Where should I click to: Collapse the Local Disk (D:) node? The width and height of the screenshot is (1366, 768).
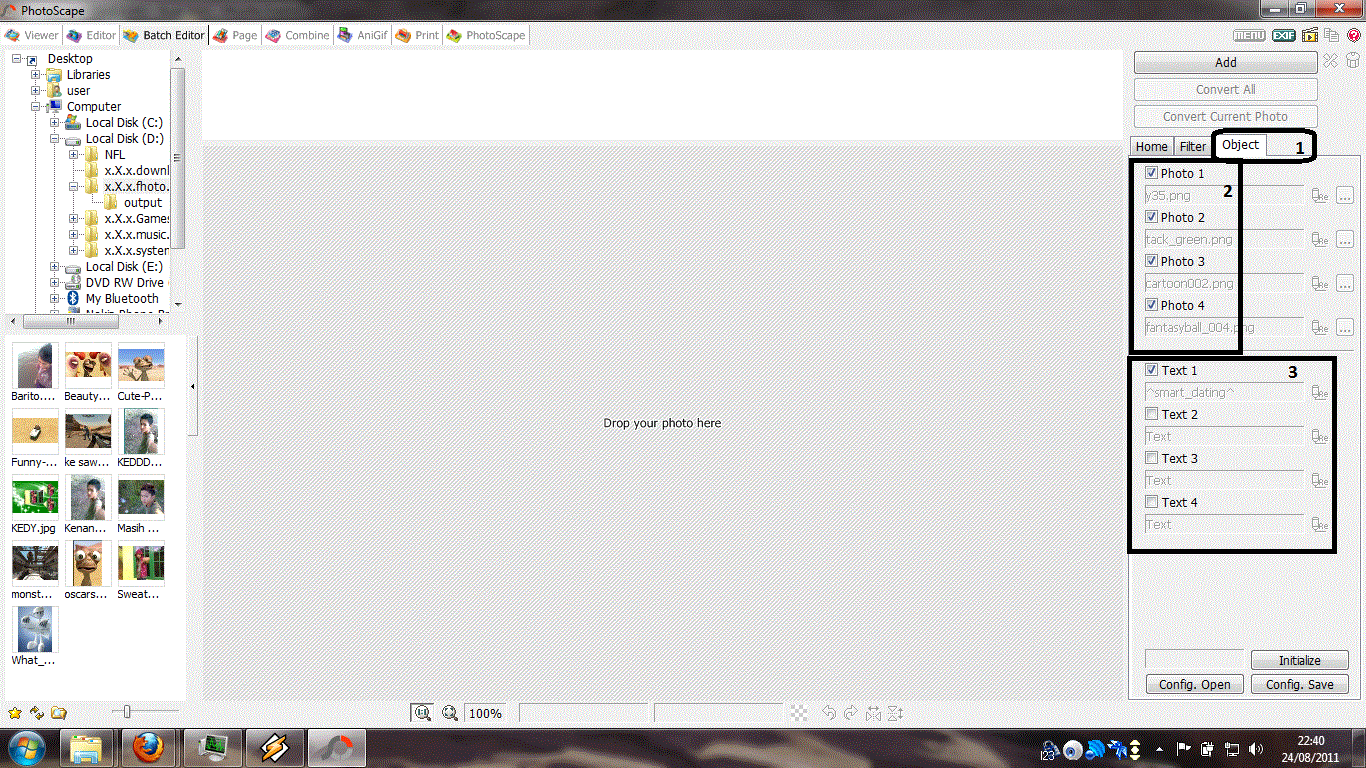55,139
